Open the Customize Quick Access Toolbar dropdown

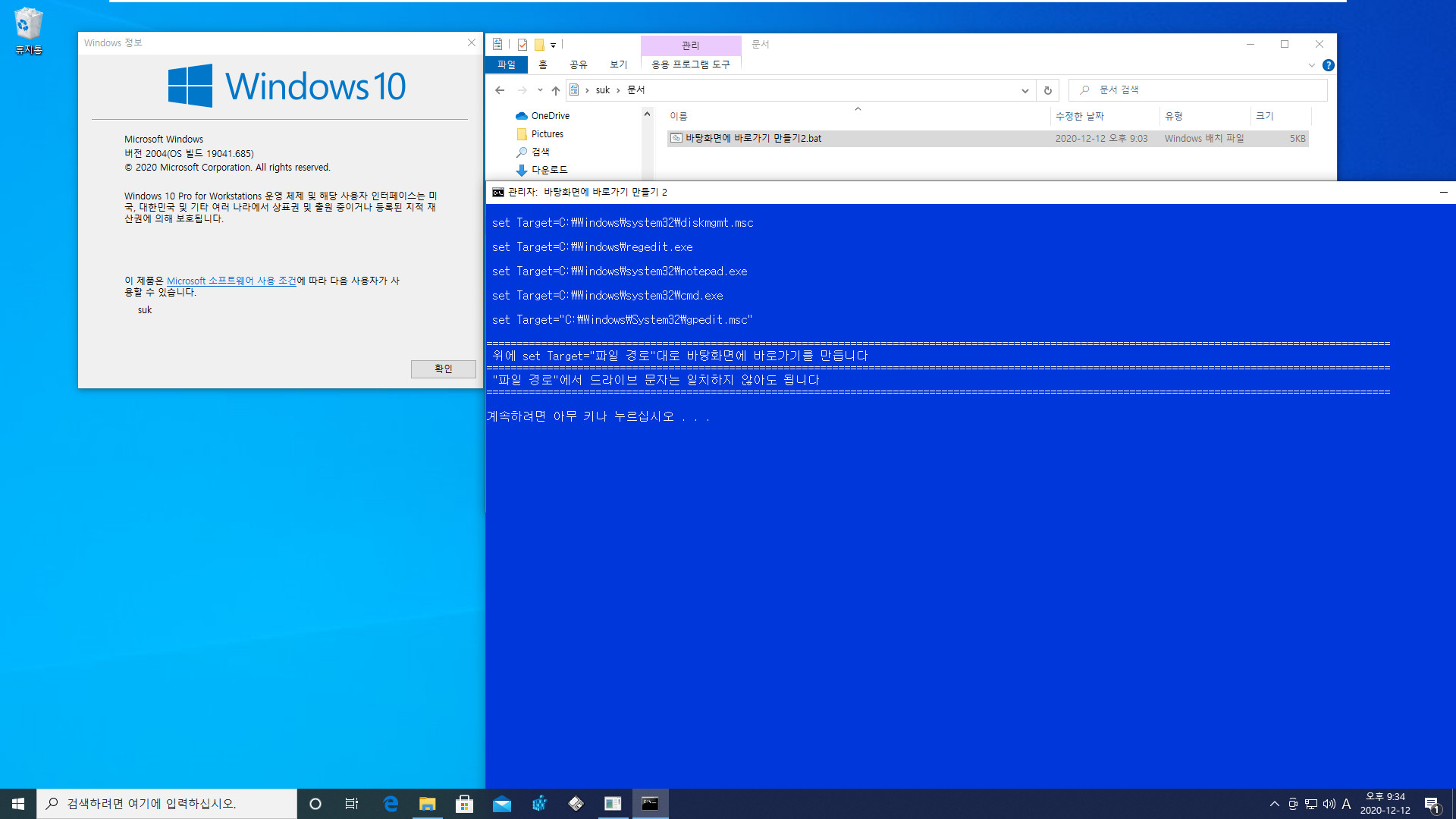(x=553, y=45)
